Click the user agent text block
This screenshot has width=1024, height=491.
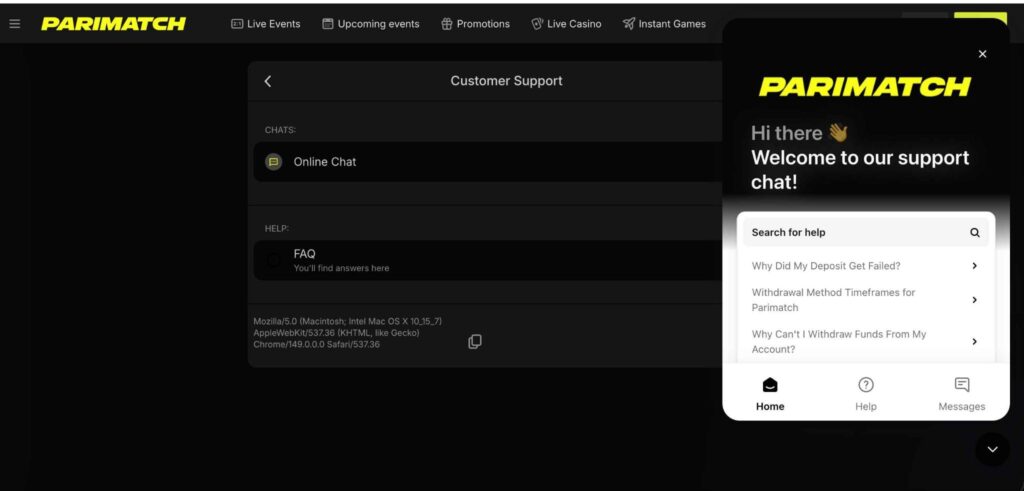click(347, 332)
